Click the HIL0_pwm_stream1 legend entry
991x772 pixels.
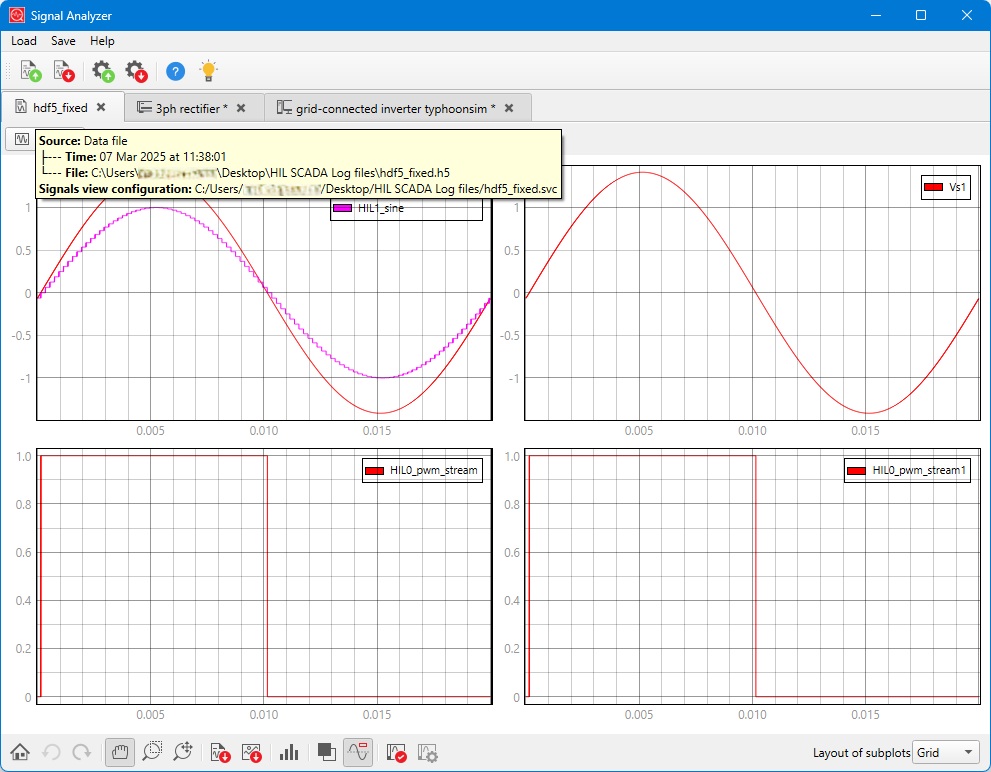[919, 470]
